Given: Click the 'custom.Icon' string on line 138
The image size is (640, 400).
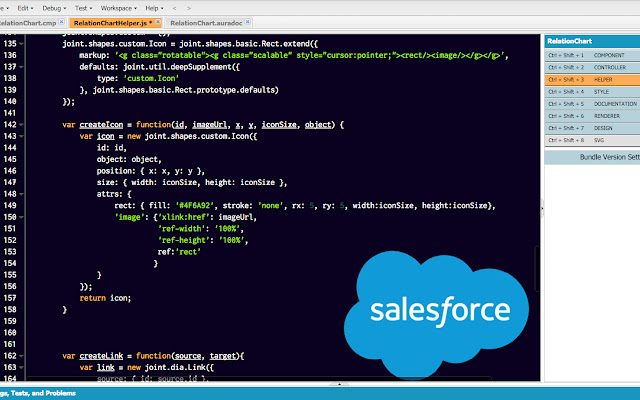Looking at the screenshot, I should click(x=151, y=78).
